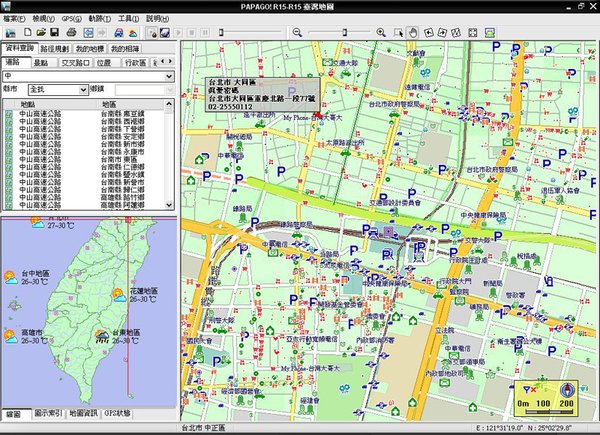
Task: Click the weather sun-cloud toolbar icon
Action: [134, 33]
